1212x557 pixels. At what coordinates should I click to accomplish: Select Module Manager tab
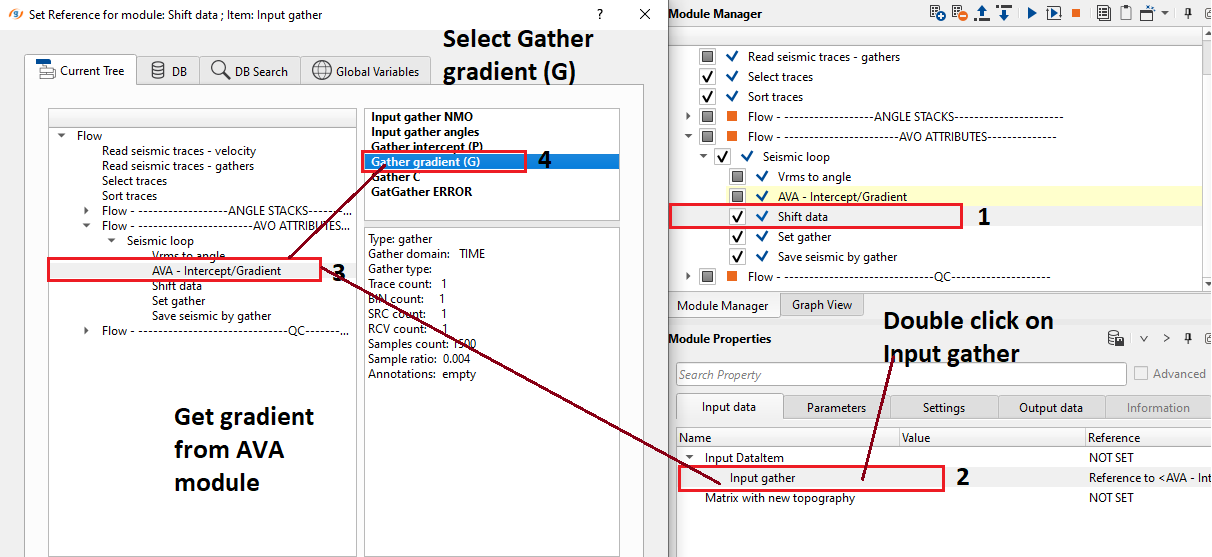[723, 306]
